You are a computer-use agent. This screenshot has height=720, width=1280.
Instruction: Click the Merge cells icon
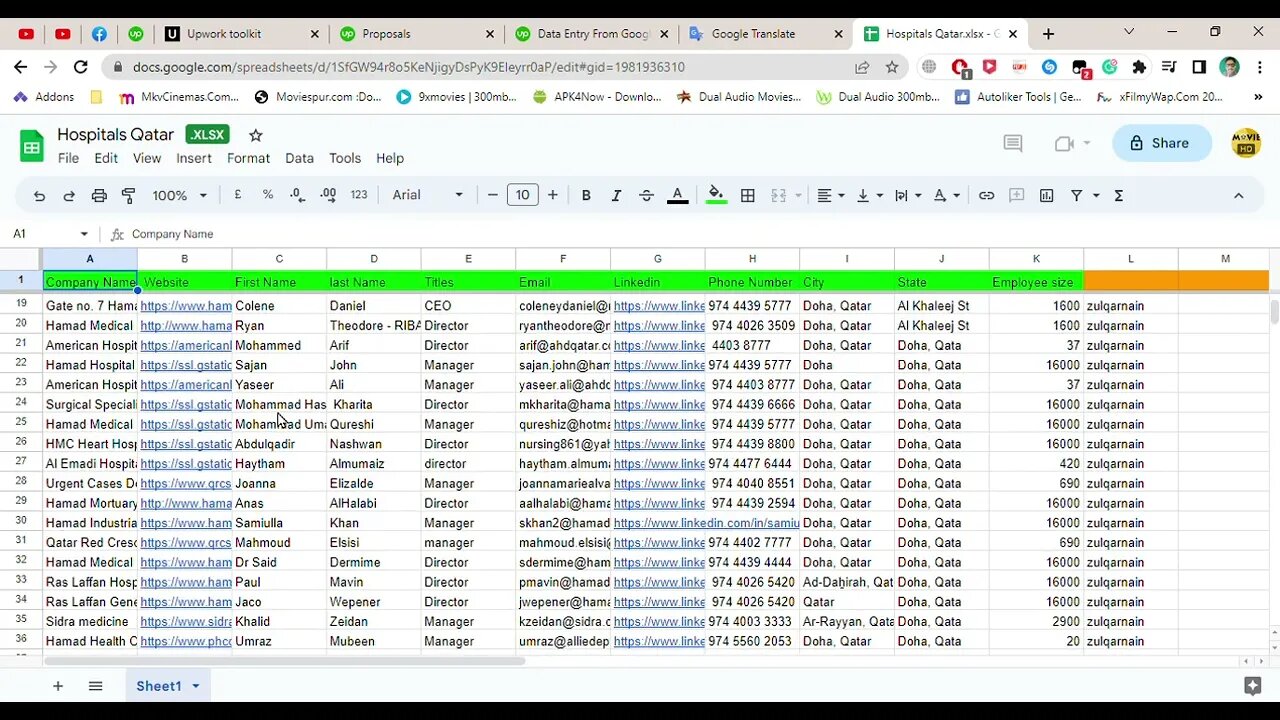tap(779, 196)
